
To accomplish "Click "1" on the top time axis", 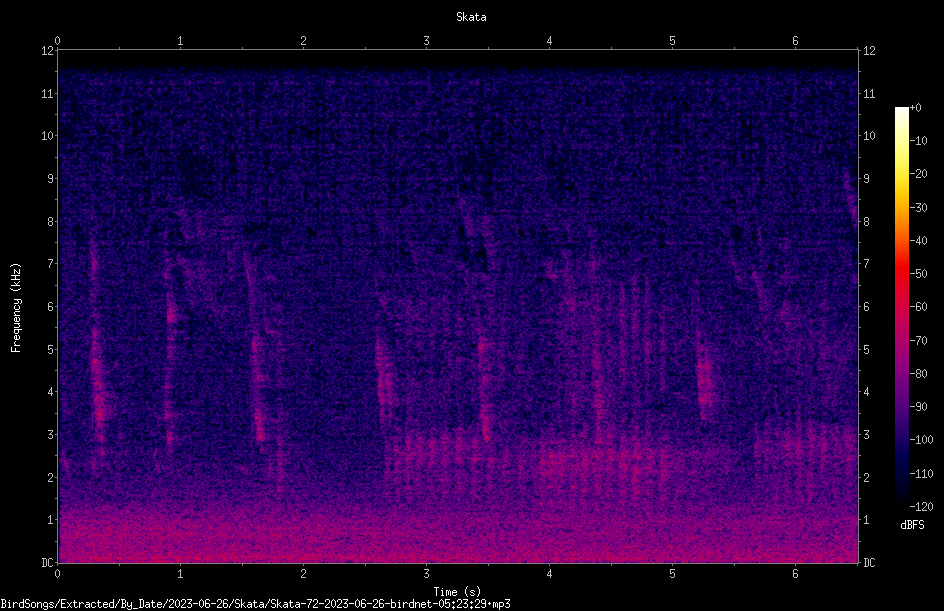I will point(180,41).
